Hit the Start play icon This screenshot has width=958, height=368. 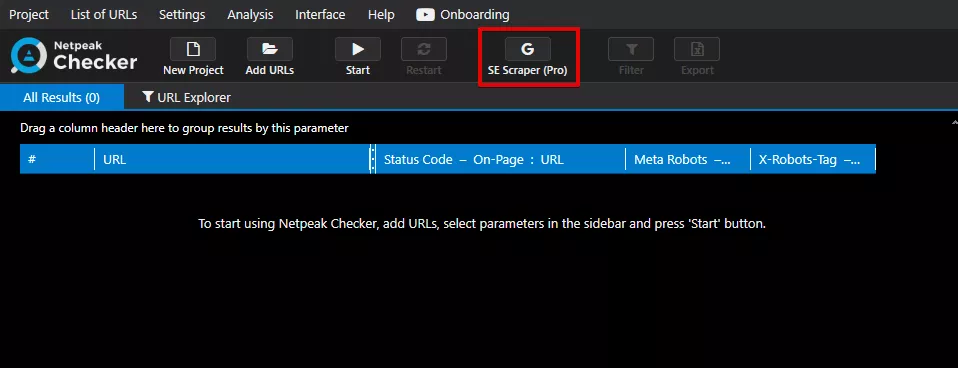358,49
